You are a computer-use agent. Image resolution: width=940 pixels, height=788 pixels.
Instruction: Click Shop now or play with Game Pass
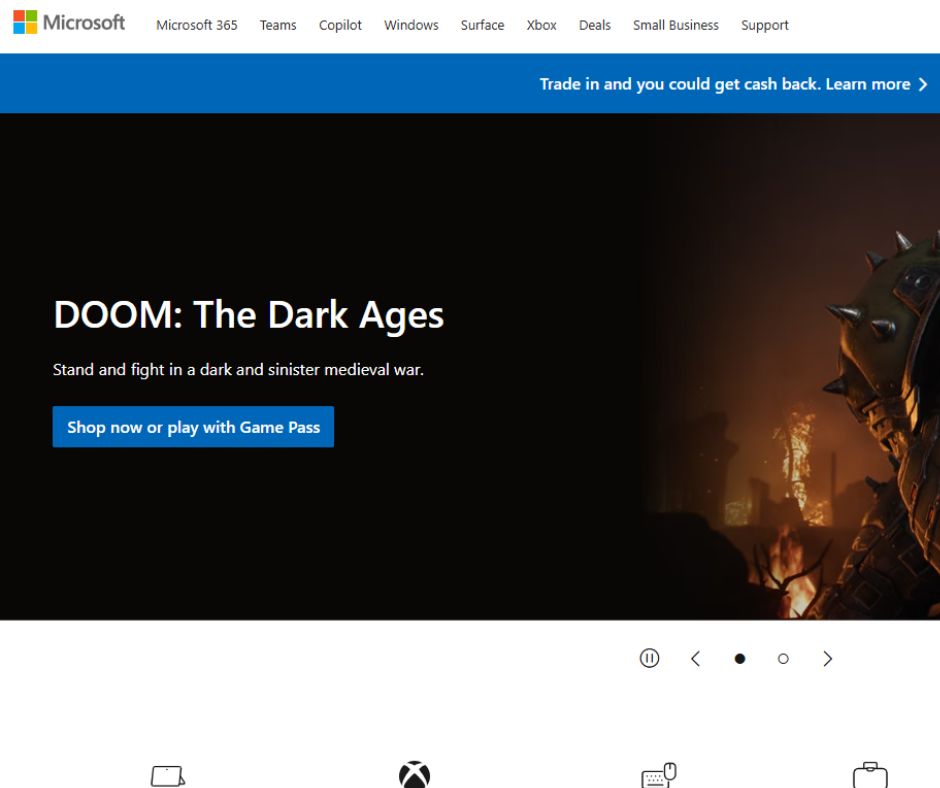[193, 426]
